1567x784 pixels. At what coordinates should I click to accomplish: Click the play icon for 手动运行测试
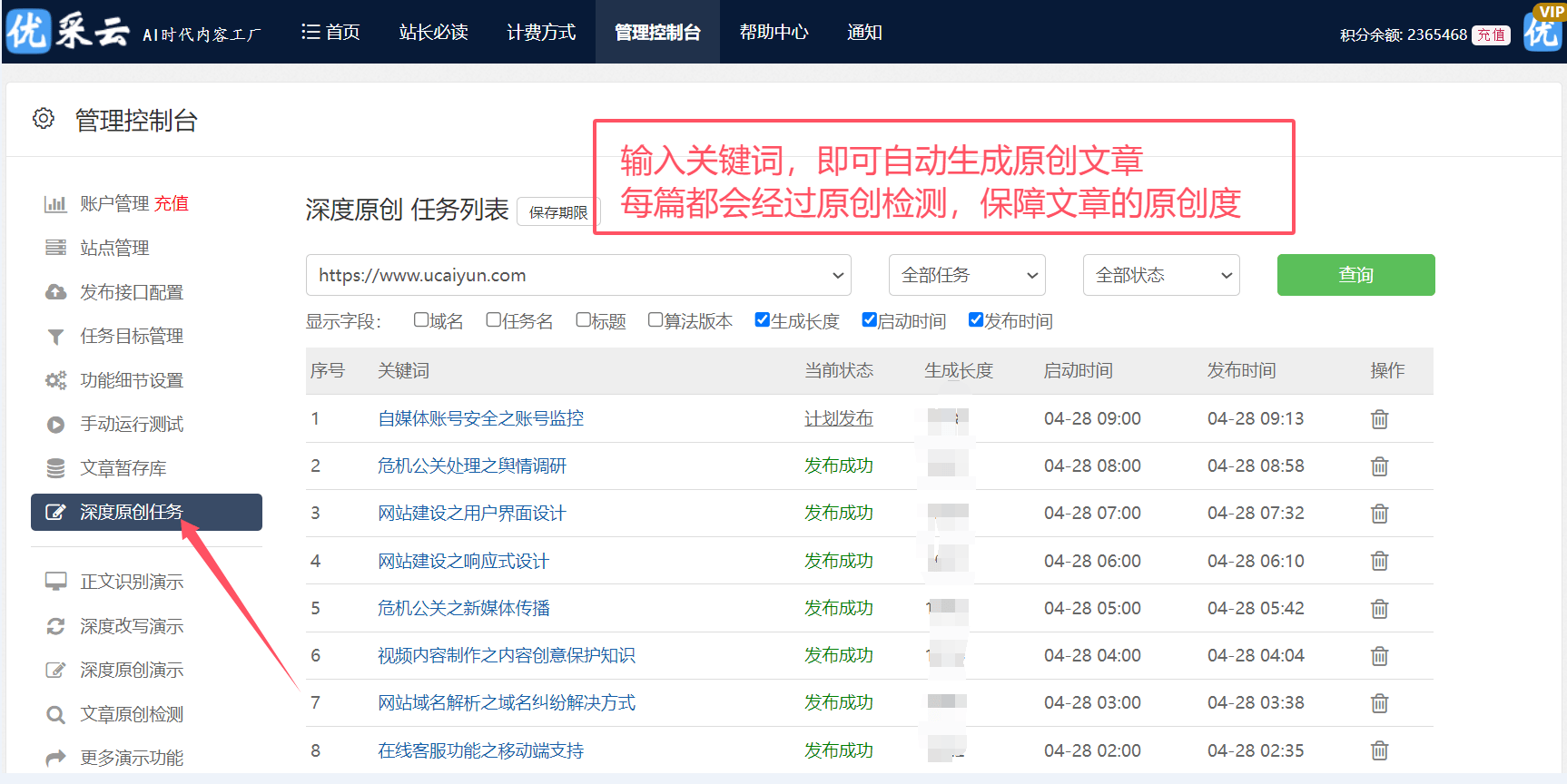coord(55,425)
